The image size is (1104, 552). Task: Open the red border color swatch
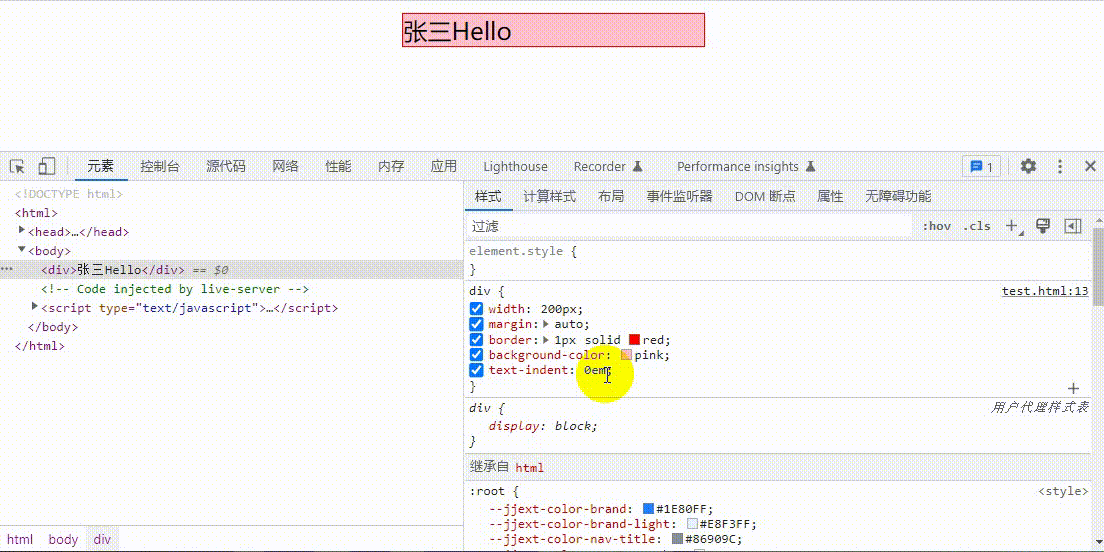(634, 340)
